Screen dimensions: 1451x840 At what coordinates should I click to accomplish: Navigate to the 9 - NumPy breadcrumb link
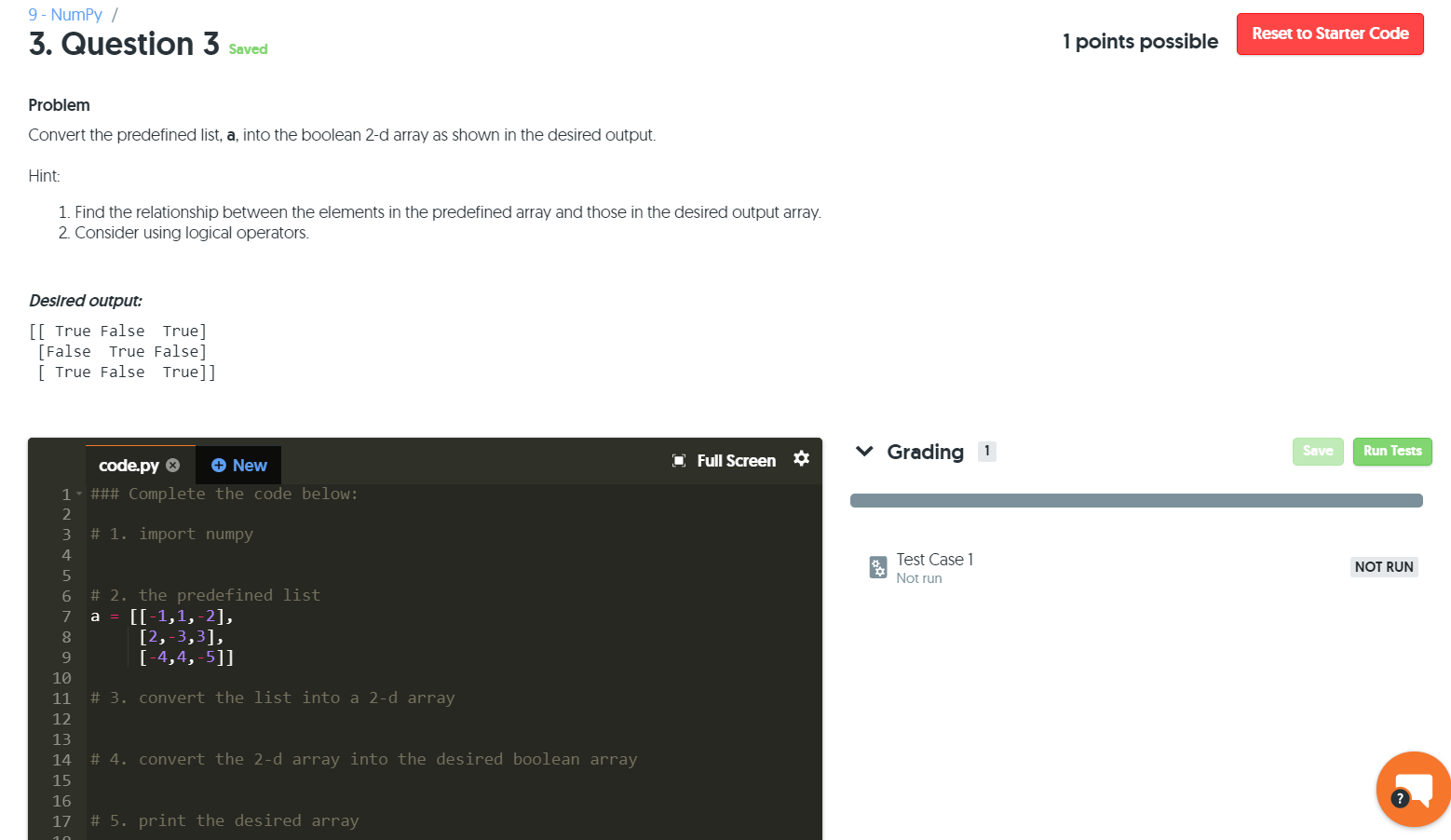tap(64, 14)
